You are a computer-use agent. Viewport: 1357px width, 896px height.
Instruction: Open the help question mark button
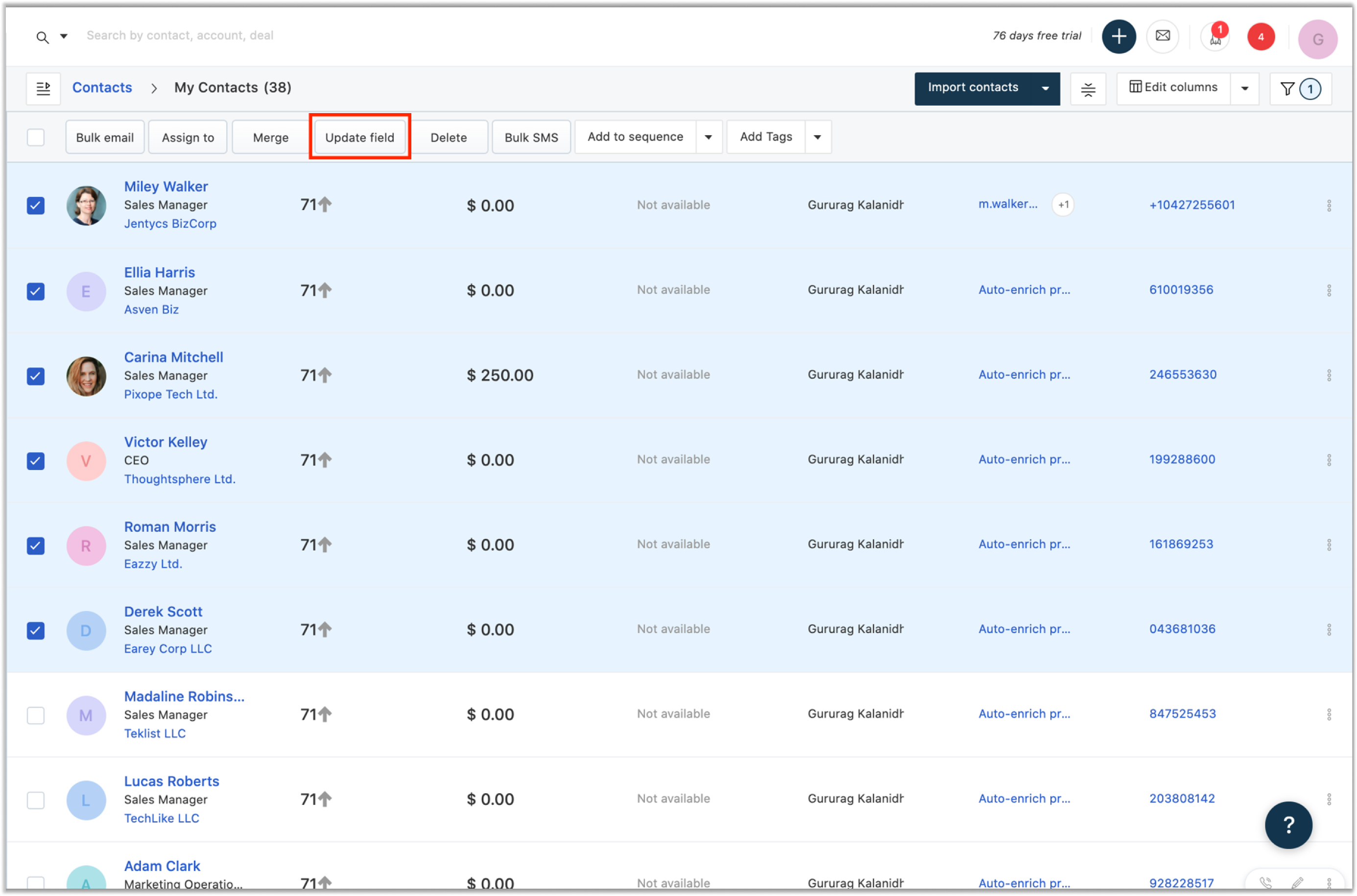pyautogui.click(x=1288, y=825)
